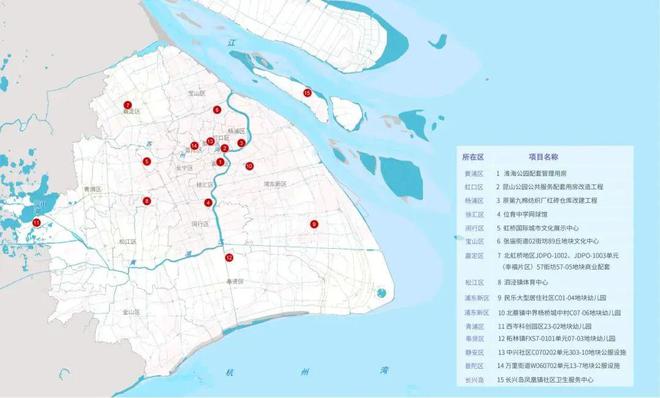The height and width of the screenshot is (398, 660).
Task: Select legend entry 9 民乐大型居住社区幼儿园
Action: pyautogui.click(x=551, y=298)
